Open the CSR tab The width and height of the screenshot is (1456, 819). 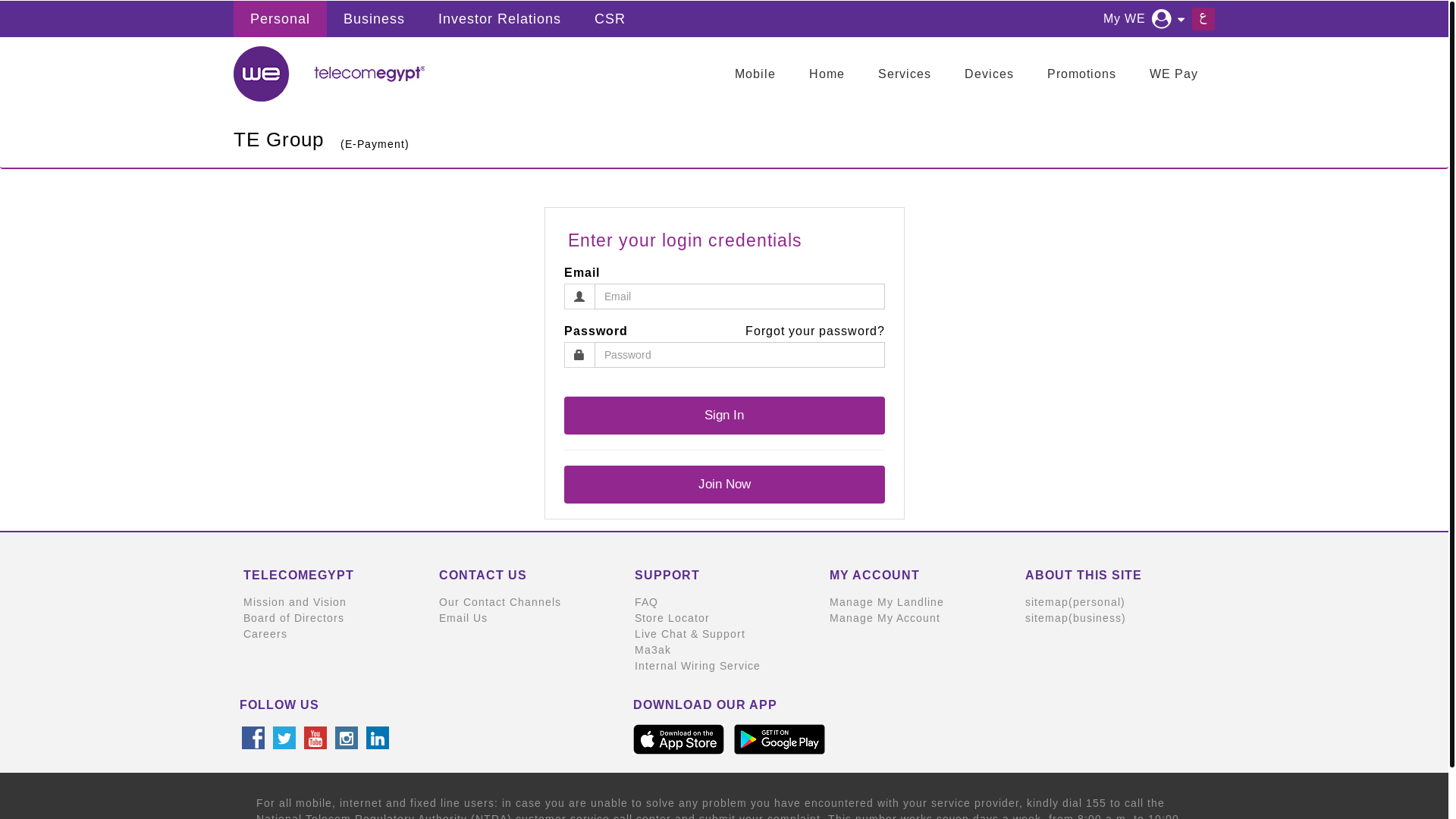point(610,19)
